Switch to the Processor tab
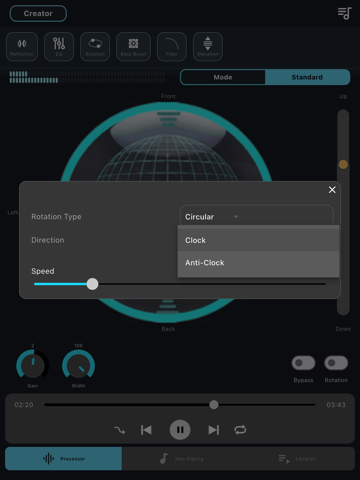The image size is (360, 480). pos(63,459)
